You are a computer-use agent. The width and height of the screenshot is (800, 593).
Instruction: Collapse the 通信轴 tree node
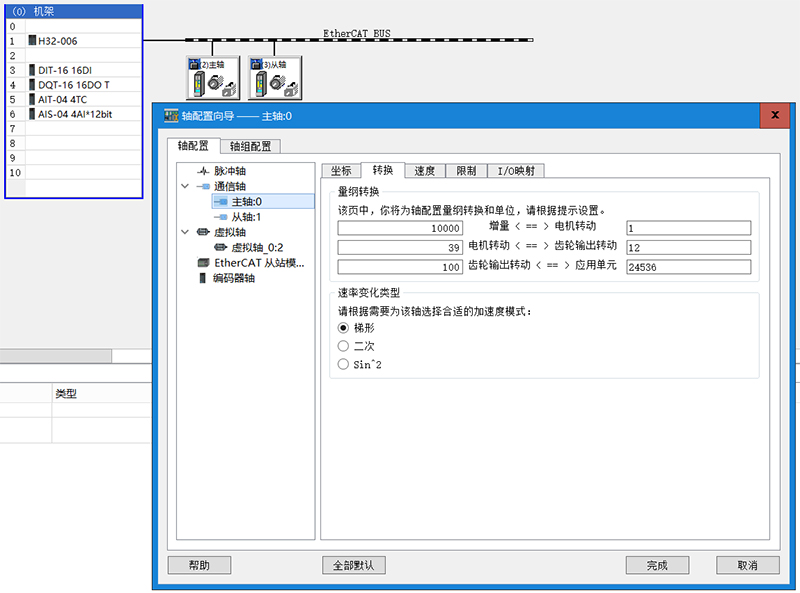pos(185,186)
